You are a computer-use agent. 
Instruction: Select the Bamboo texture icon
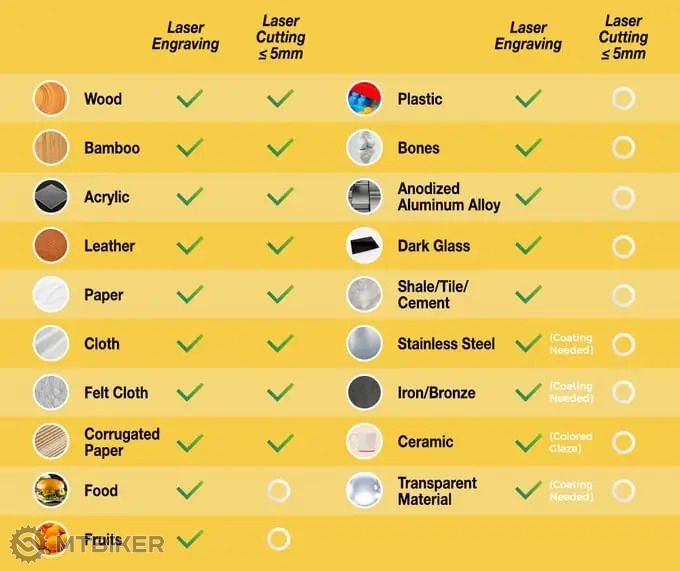[x=50, y=148]
